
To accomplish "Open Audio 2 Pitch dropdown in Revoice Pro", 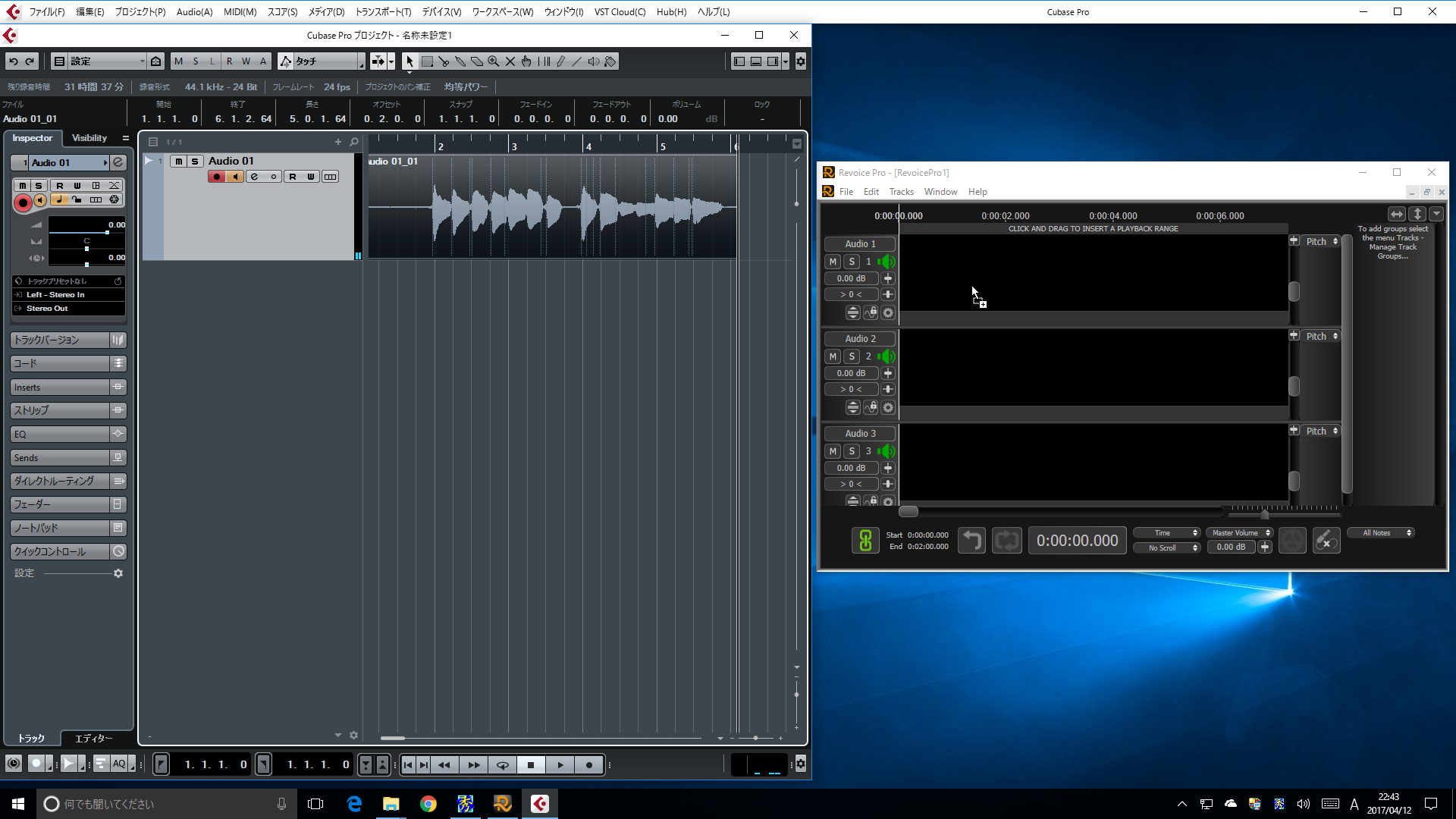I will click(x=1322, y=336).
